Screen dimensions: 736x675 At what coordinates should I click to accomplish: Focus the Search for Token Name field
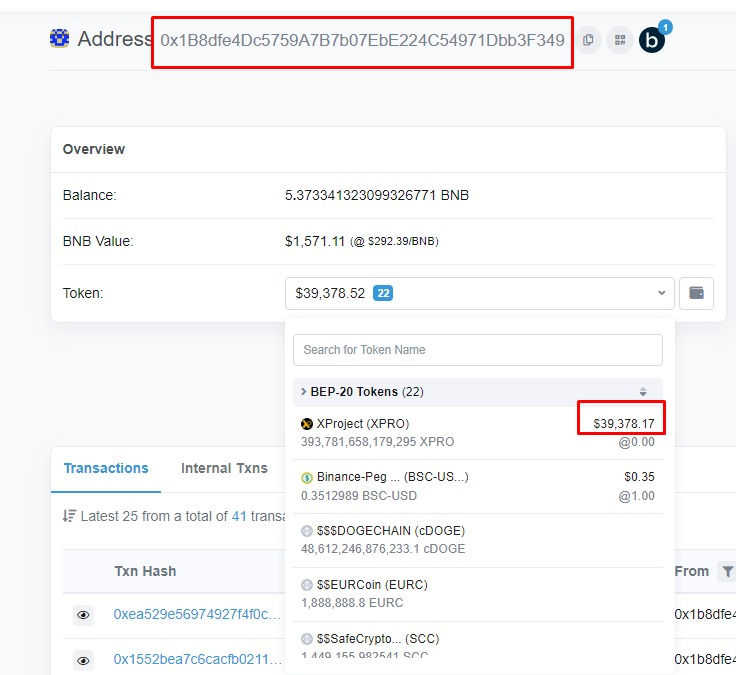pyautogui.click(x=478, y=350)
